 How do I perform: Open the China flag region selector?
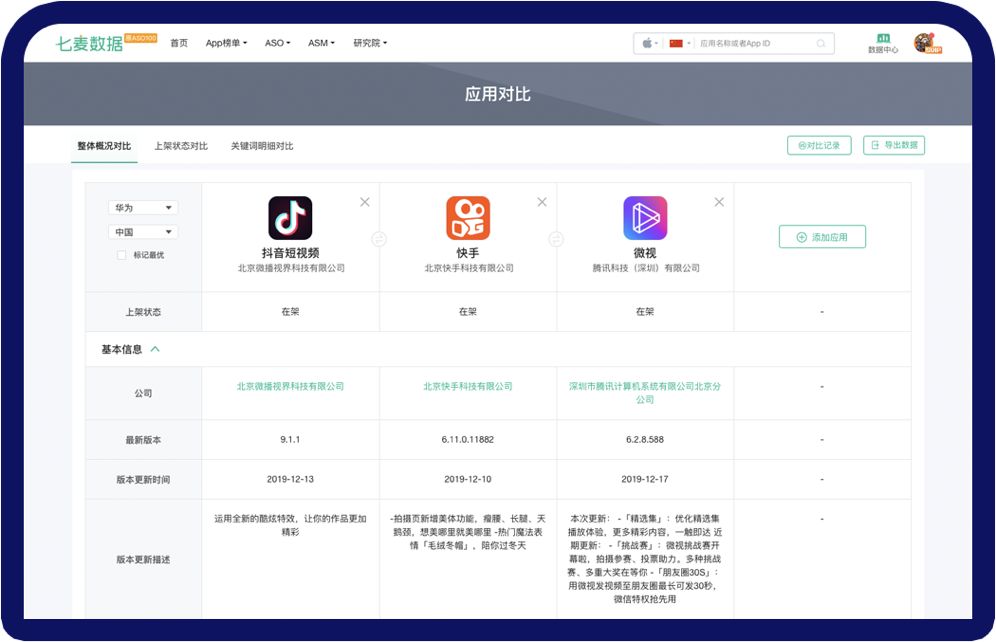click(679, 43)
